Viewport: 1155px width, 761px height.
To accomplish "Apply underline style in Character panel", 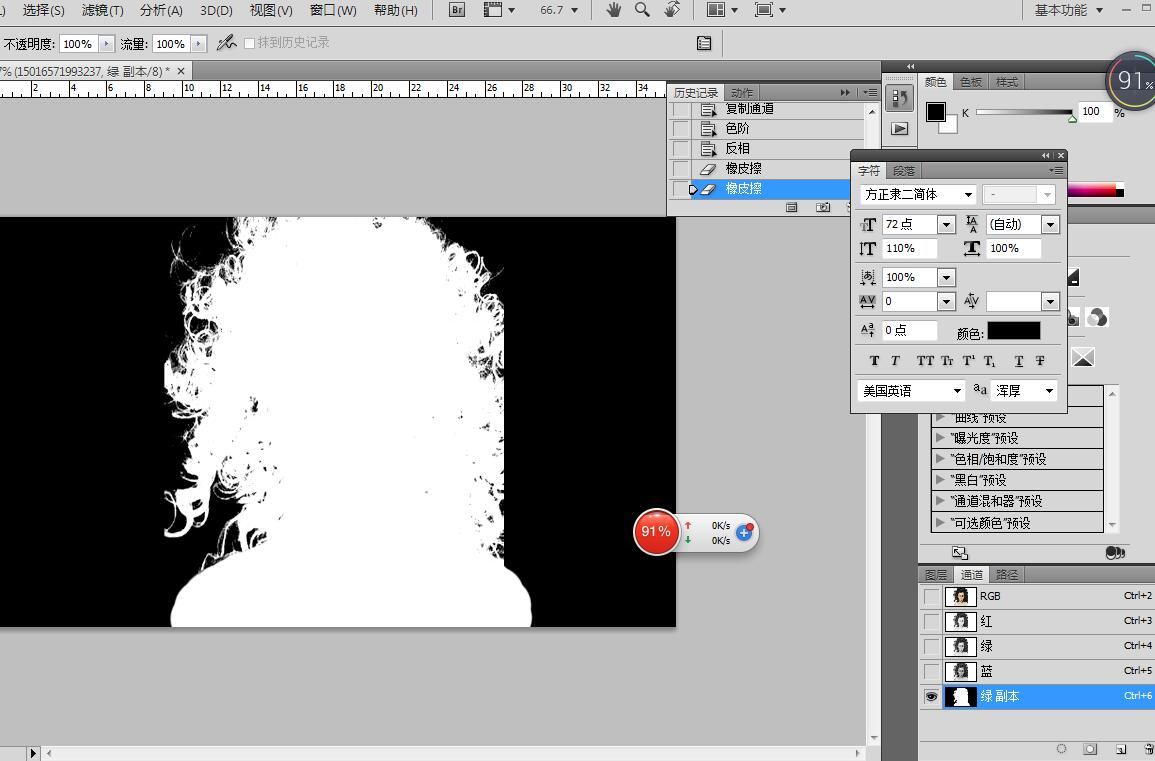I will coord(1019,361).
